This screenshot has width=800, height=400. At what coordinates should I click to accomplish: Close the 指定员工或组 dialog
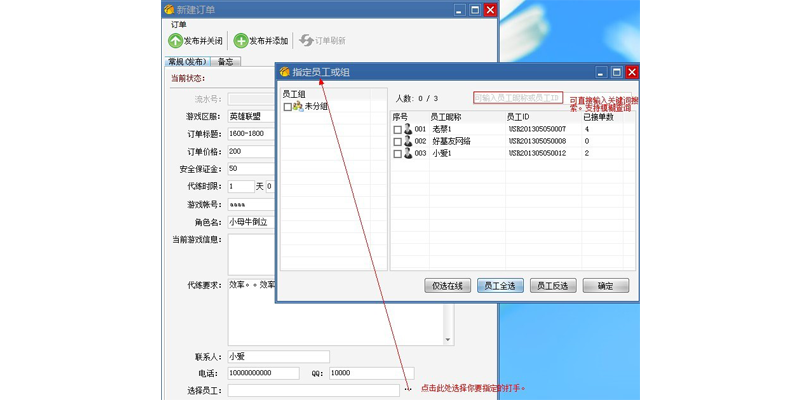(x=632, y=72)
